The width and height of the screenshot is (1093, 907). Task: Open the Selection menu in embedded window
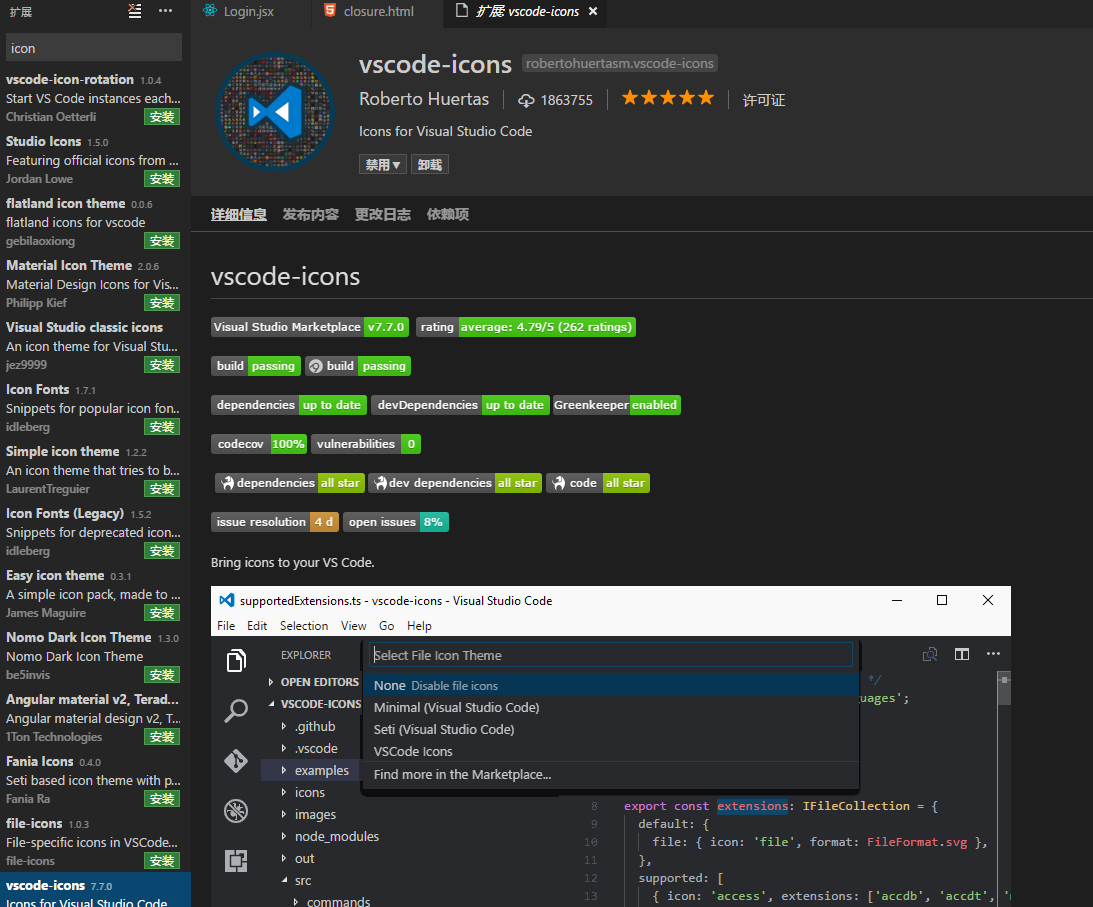click(x=304, y=626)
